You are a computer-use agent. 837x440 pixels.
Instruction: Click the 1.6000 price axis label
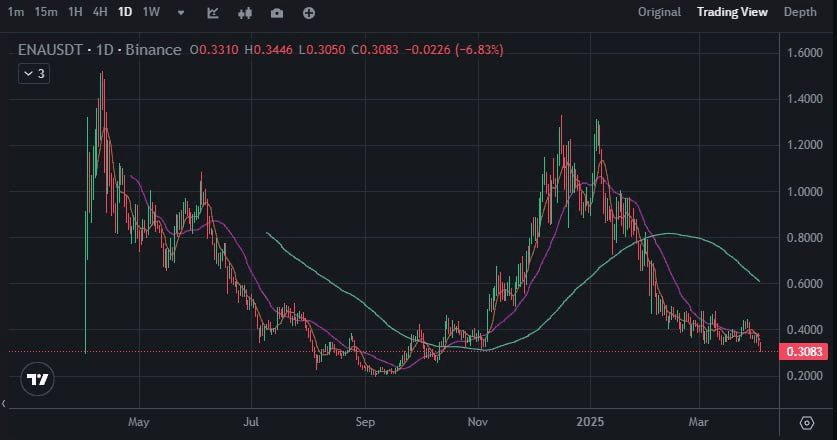pyautogui.click(x=804, y=53)
